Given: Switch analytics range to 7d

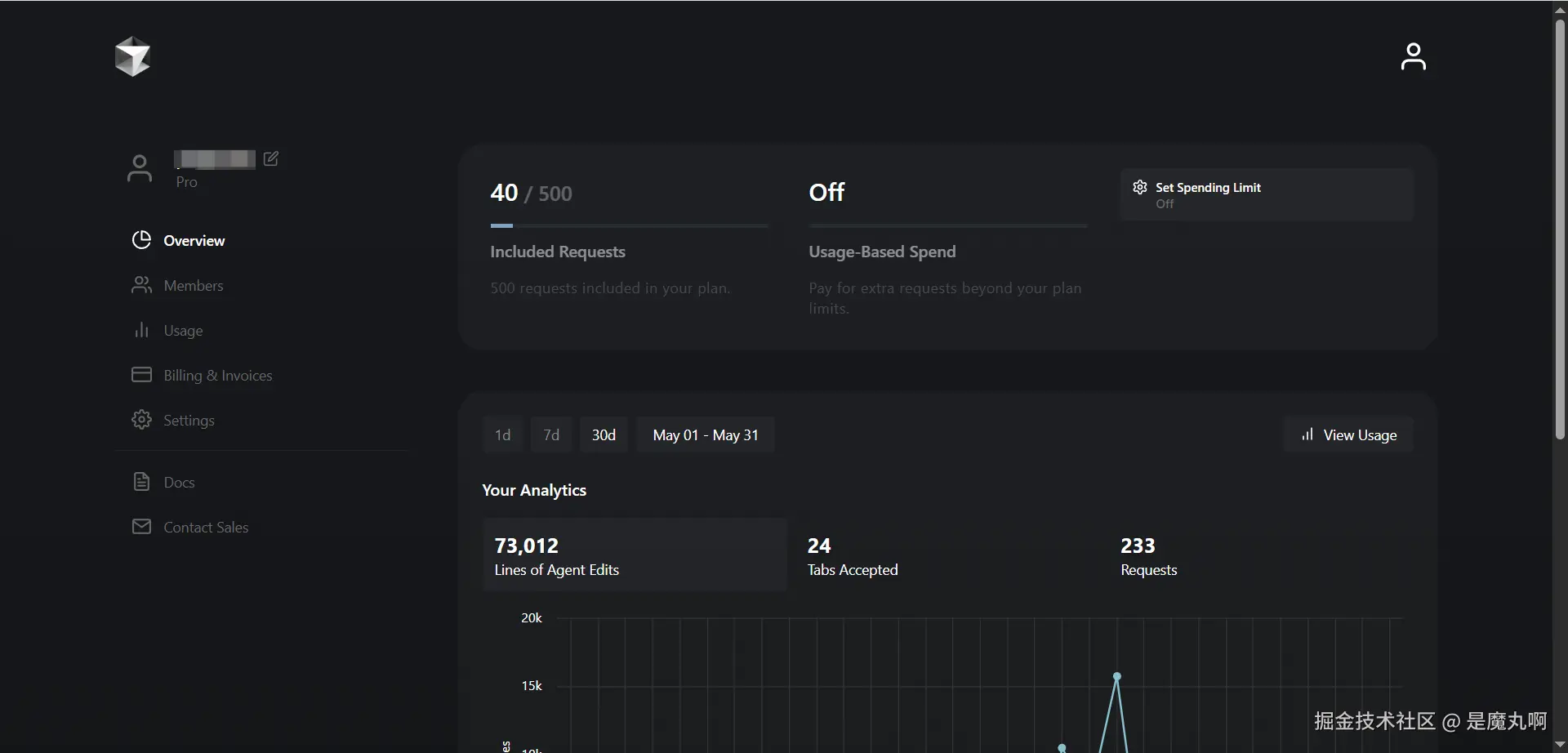Looking at the screenshot, I should click(x=551, y=434).
